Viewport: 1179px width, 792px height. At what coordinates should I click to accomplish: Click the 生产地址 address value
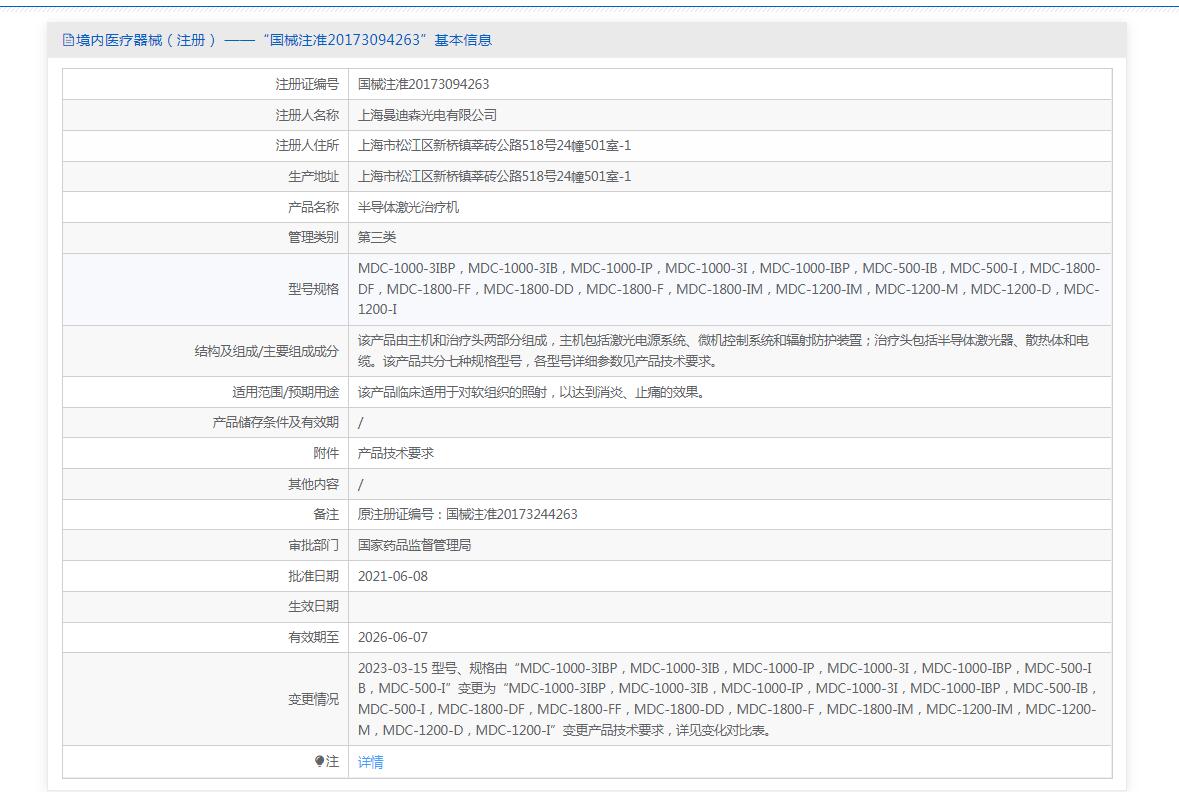click(x=494, y=176)
